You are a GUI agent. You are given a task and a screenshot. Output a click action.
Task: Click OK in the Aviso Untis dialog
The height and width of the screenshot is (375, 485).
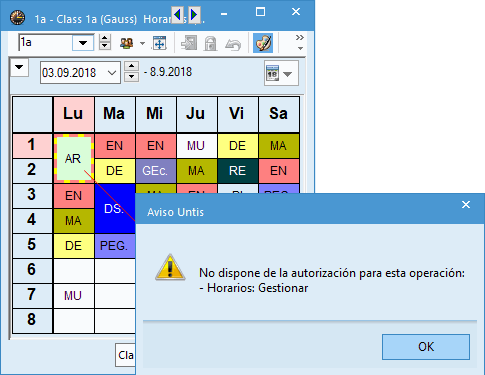426,347
